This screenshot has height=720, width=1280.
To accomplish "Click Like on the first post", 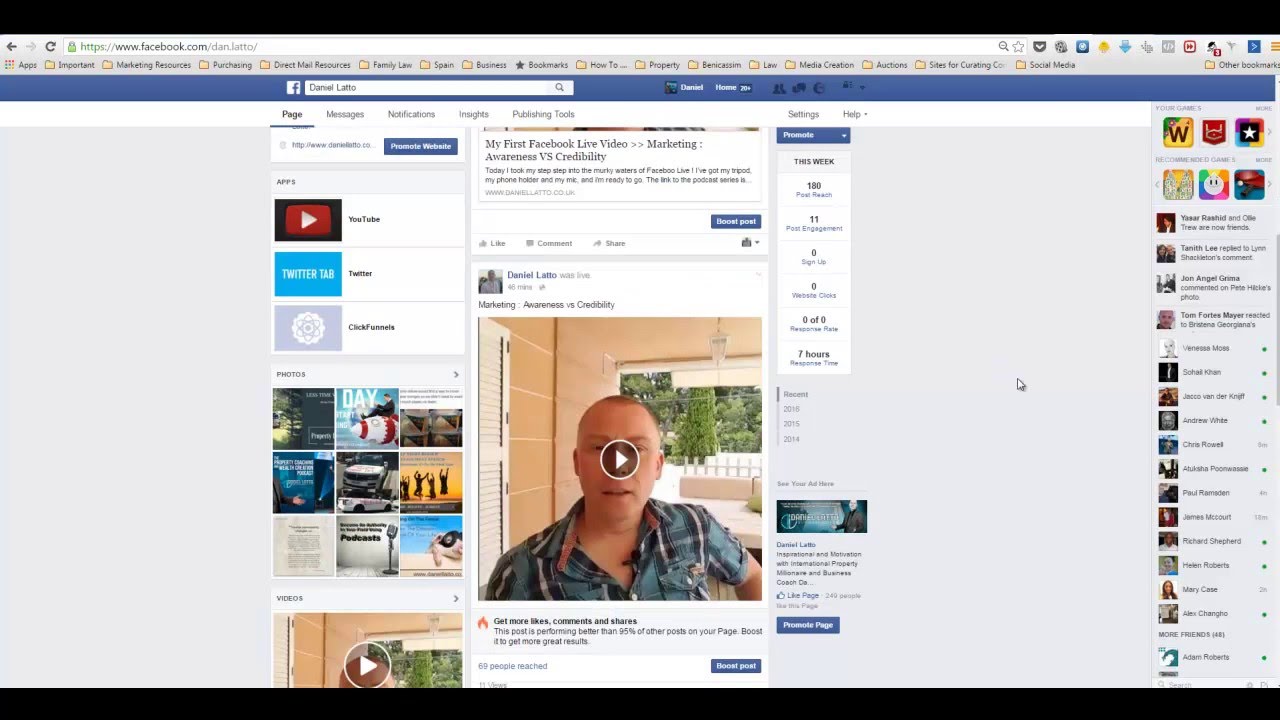I will (491, 243).
